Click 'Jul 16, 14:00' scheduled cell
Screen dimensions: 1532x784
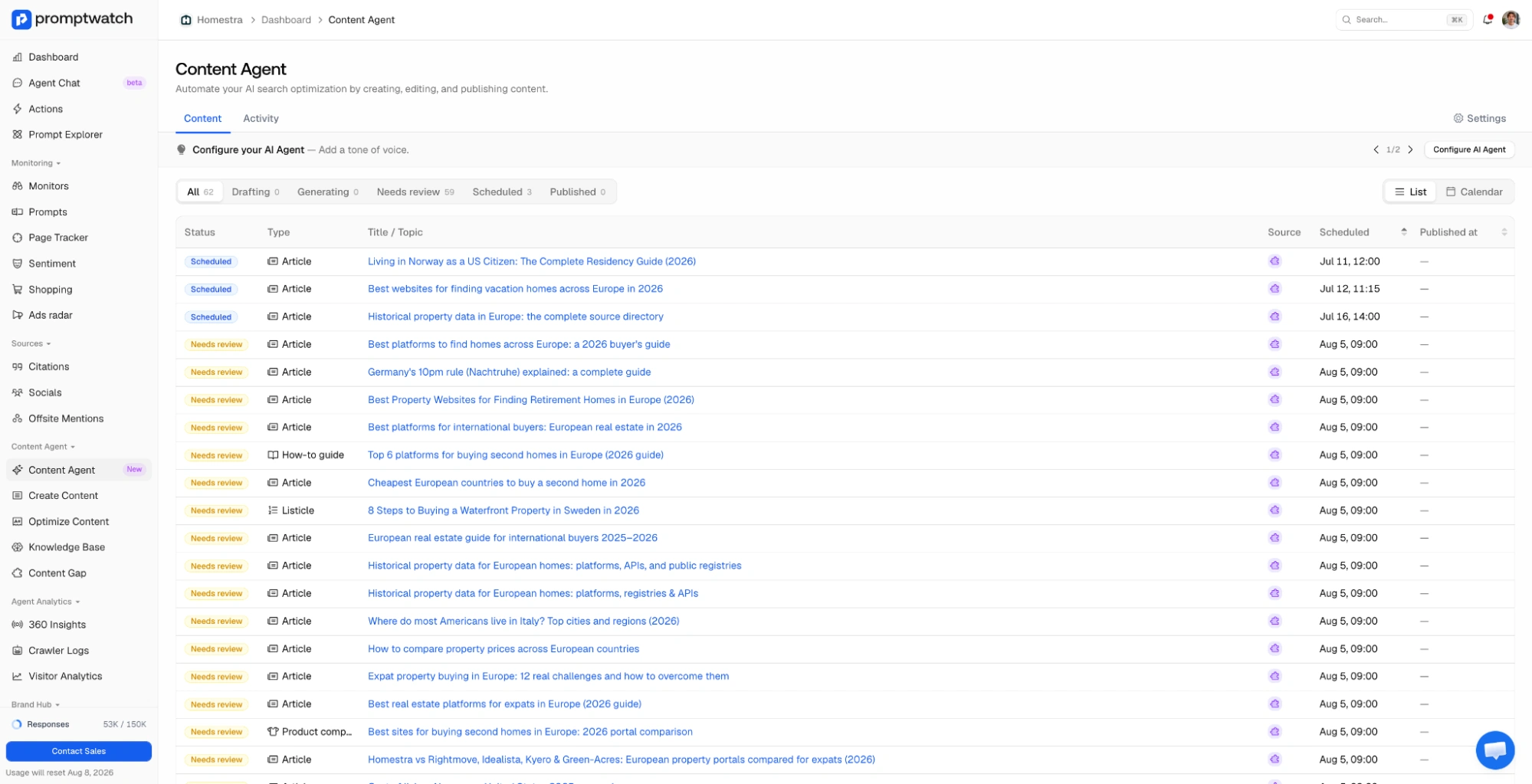click(1349, 317)
